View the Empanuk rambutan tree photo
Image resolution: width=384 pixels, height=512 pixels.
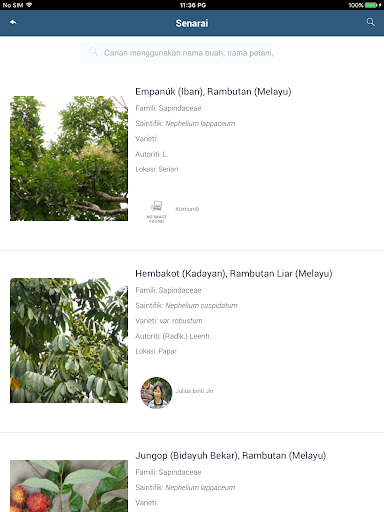(x=69, y=158)
